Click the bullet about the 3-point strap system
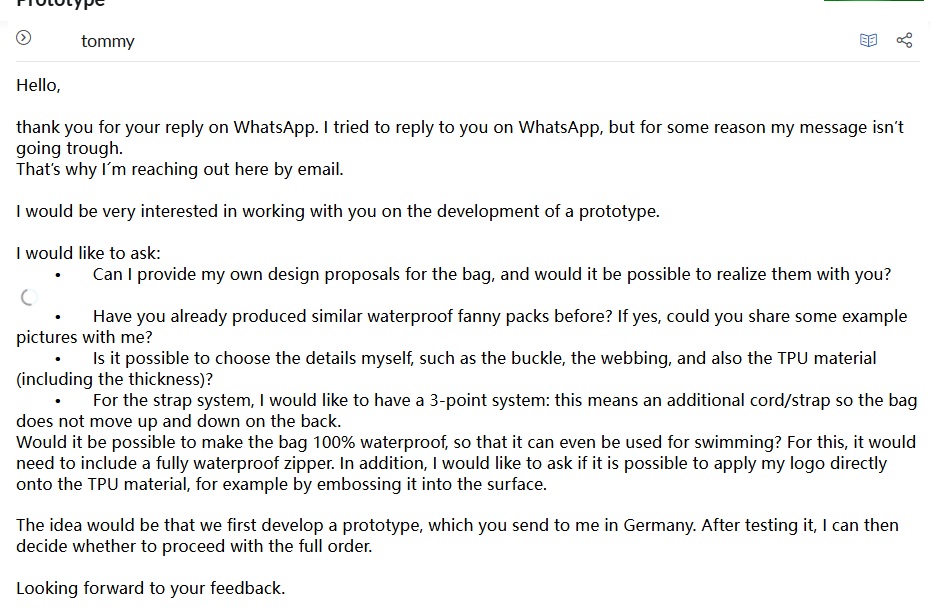 click(x=504, y=400)
